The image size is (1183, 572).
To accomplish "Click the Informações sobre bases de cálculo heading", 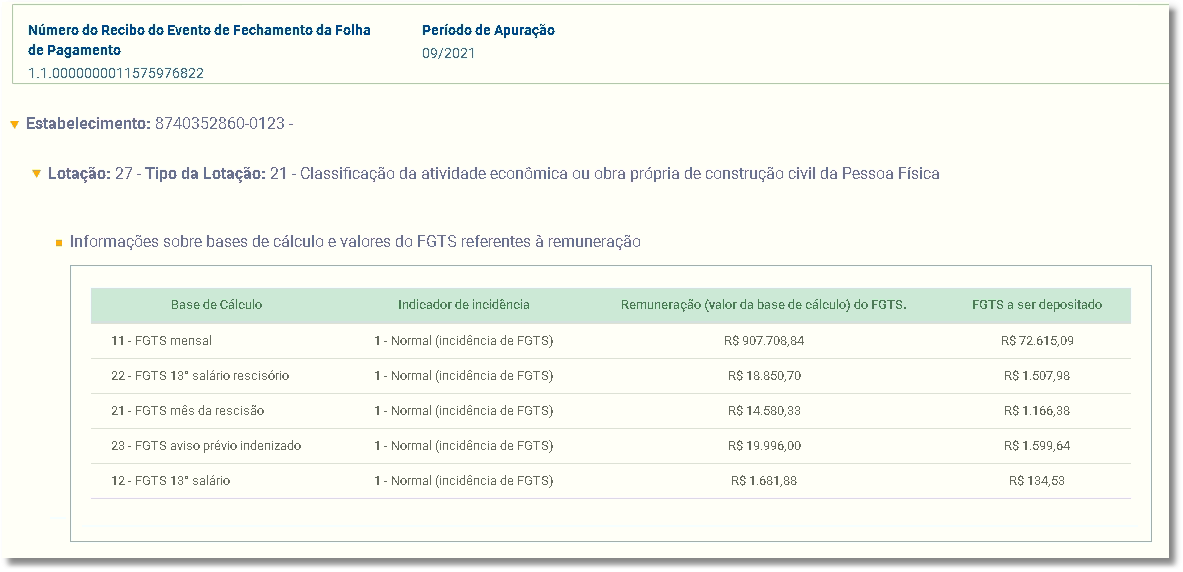I will pyautogui.click(x=355, y=242).
